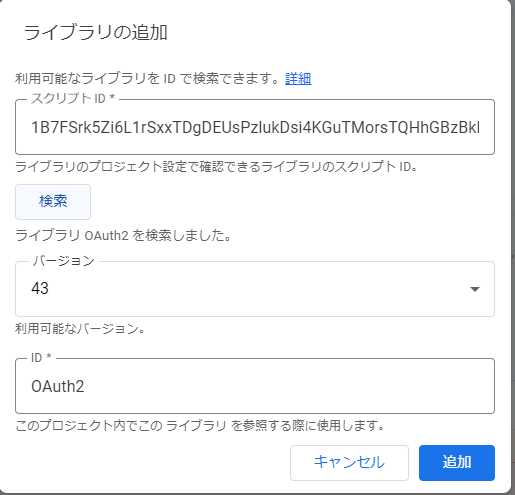The height and width of the screenshot is (495, 515).
Task: Click the version dropdown arrow icon
Action: pos(475,289)
